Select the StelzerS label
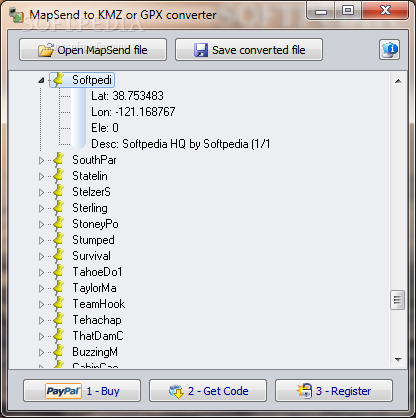 91,192
